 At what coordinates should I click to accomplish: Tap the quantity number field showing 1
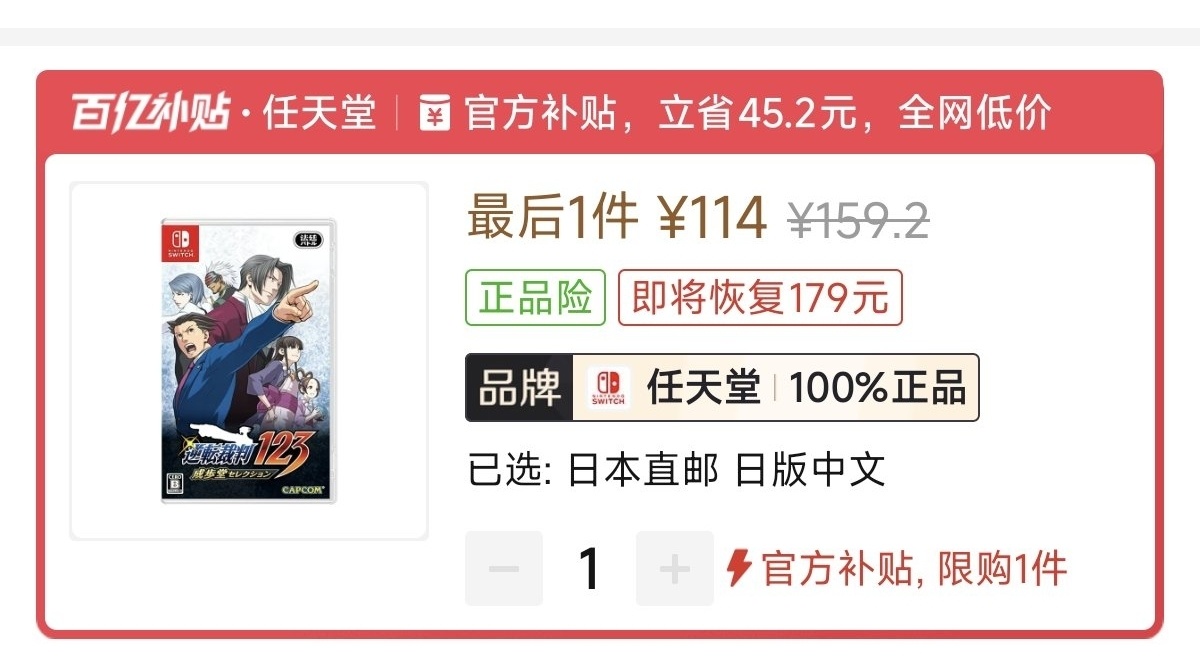590,568
